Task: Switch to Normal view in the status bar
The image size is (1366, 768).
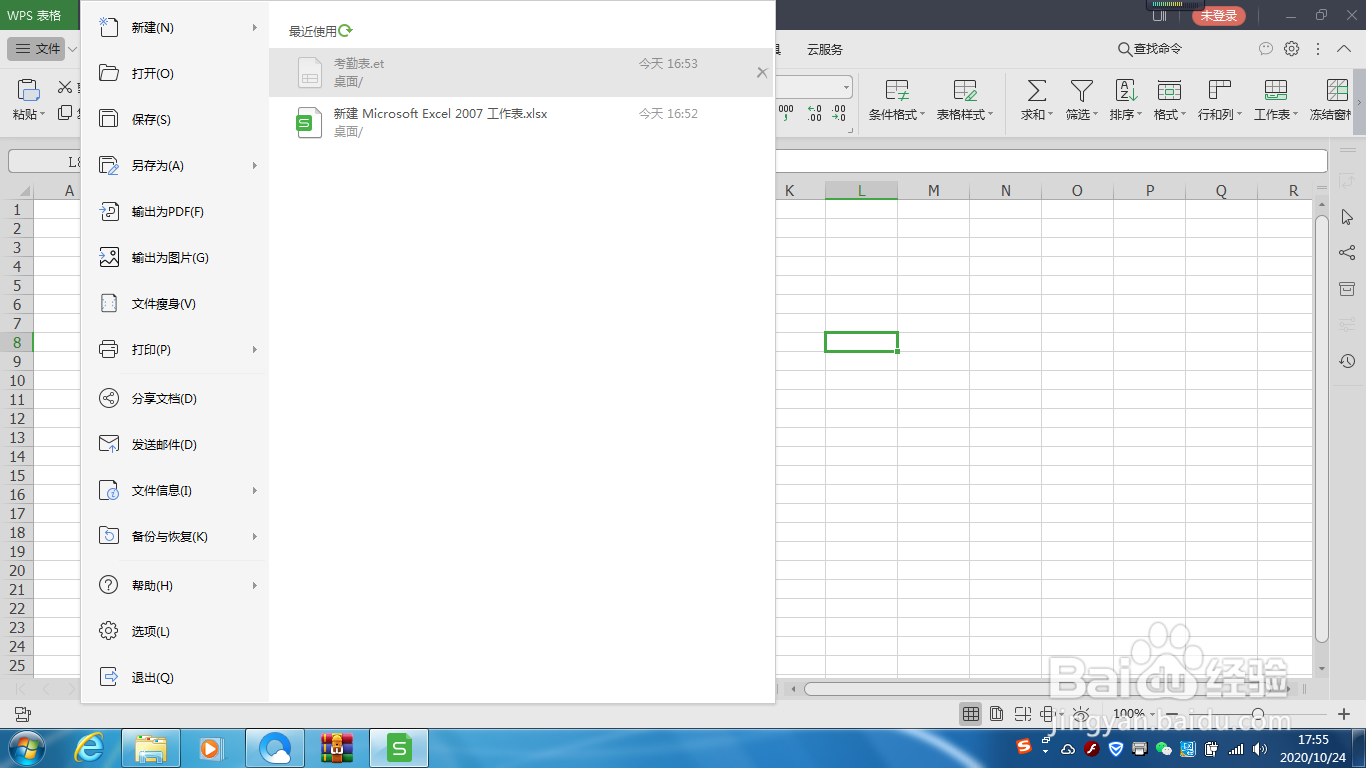Action: pos(970,714)
